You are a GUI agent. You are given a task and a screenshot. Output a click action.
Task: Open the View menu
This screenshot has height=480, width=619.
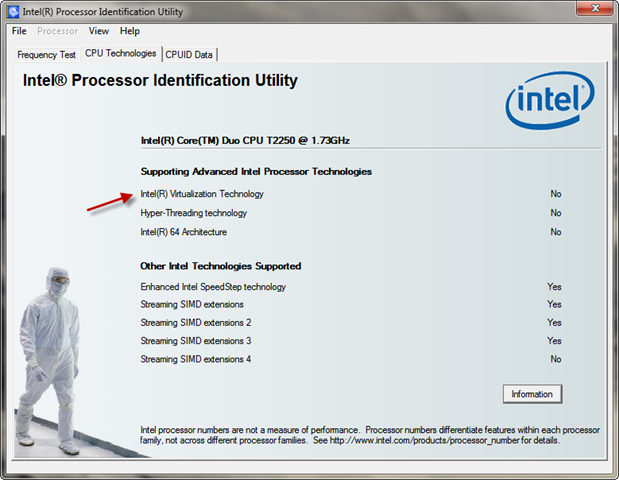(x=99, y=31)
